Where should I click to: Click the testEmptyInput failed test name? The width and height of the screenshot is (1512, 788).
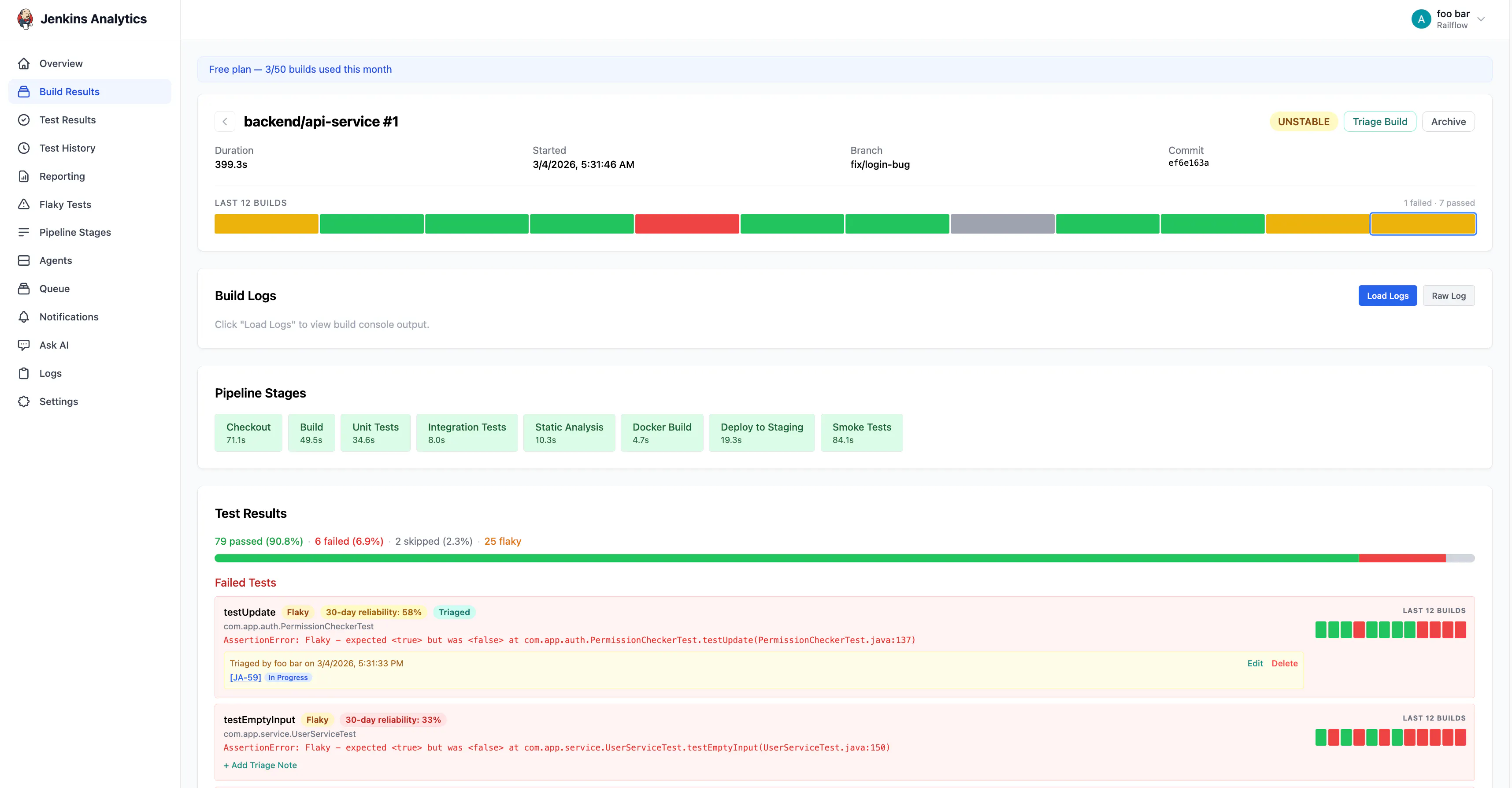click(259, 719)
